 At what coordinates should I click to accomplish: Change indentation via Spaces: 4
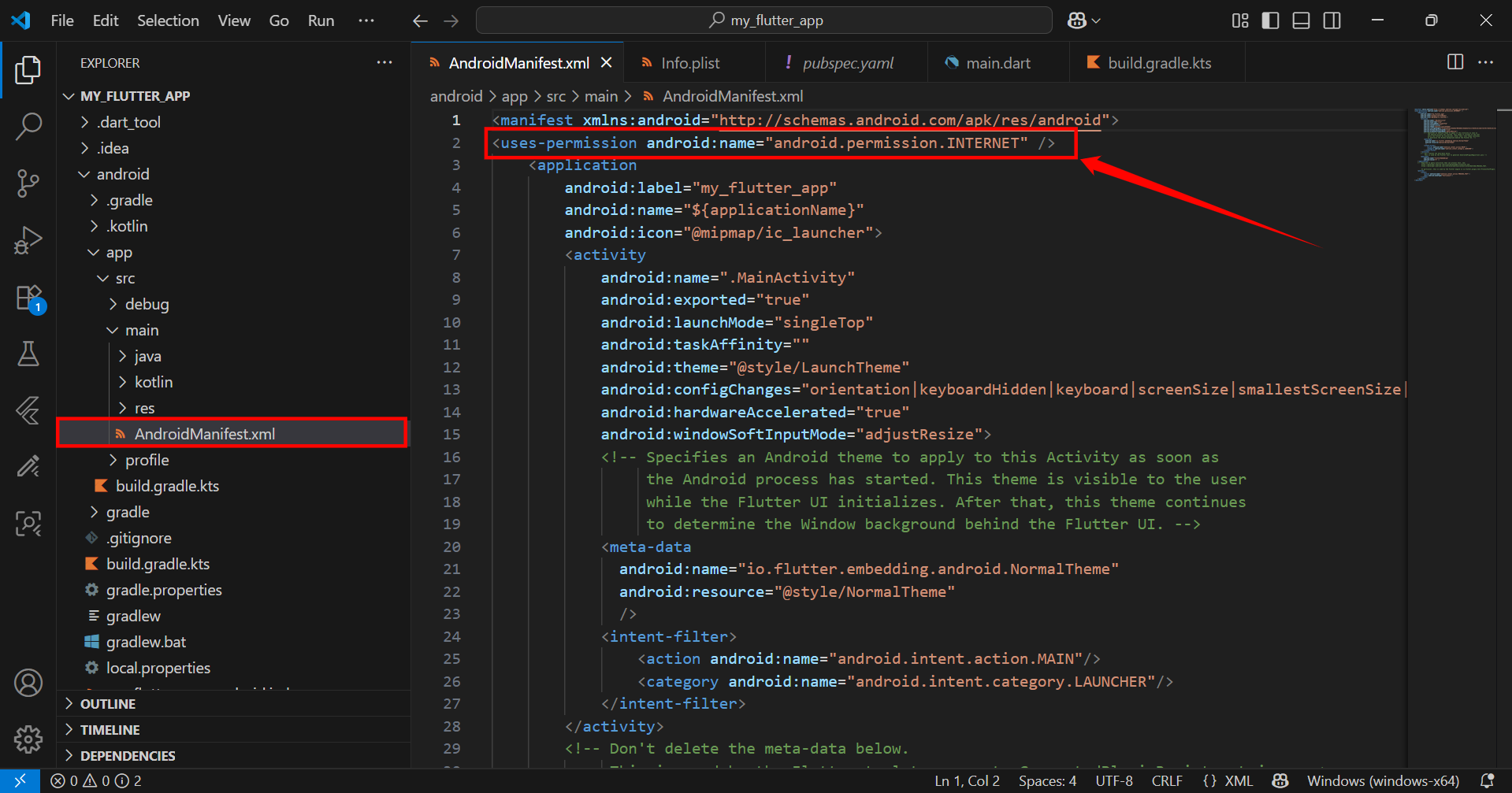(x=1047, y=780)
